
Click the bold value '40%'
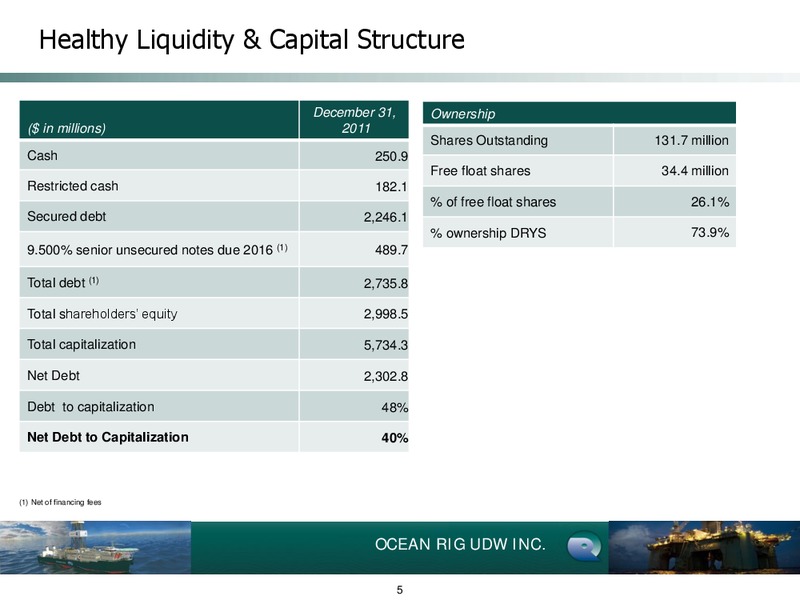pyautogui.click(x=395, y=438)
